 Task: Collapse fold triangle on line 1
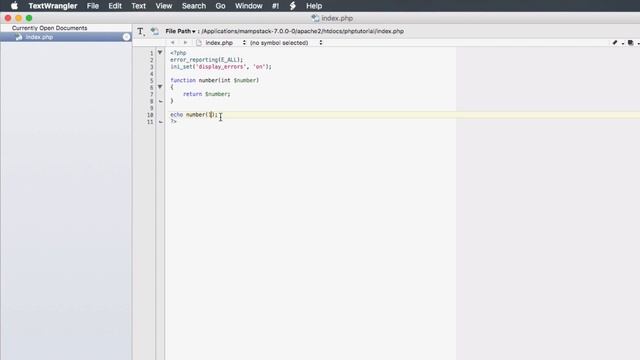tap(160, 53)
